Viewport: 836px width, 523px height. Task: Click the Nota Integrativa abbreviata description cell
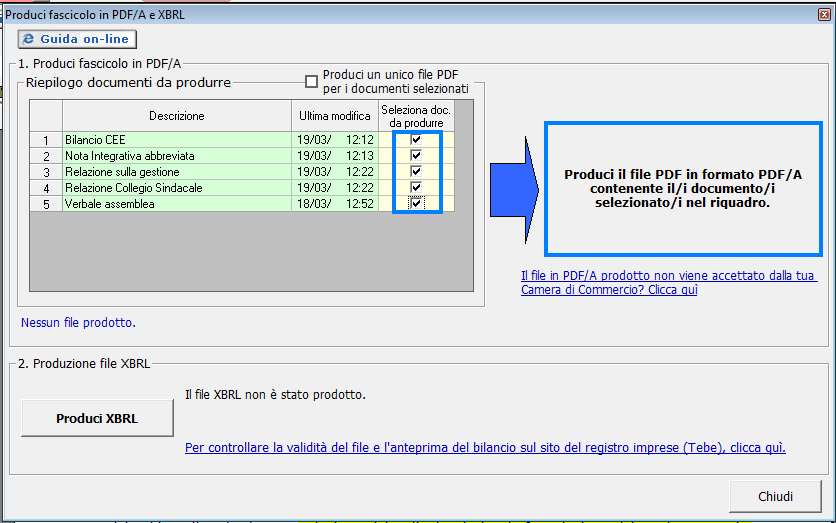pos(176,156)
